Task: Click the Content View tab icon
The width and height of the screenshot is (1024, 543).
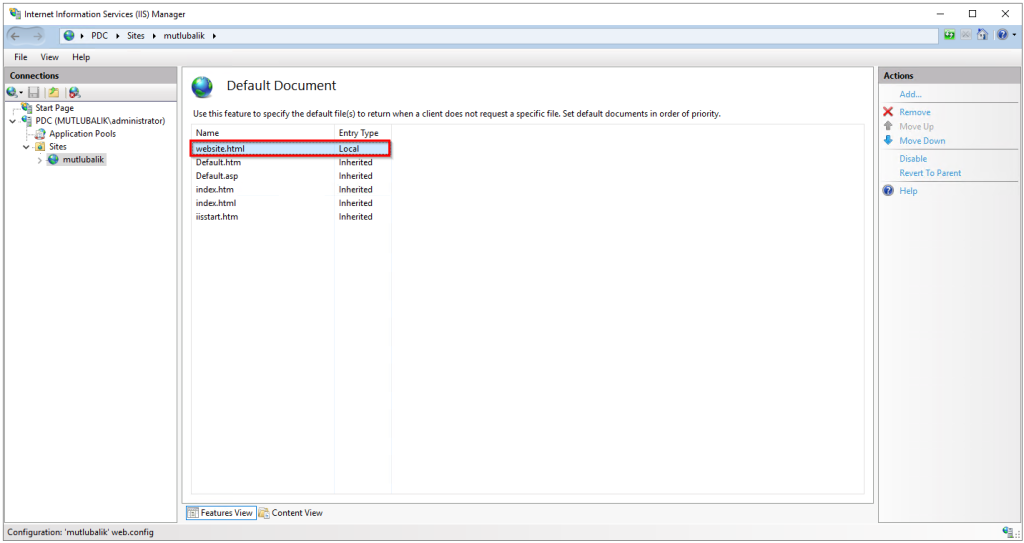Action: (x=264, y=514)
